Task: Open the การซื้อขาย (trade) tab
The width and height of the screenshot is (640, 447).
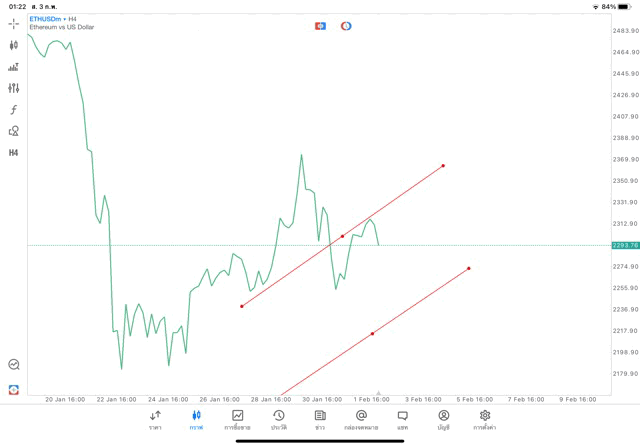Action: coord(238,420)
